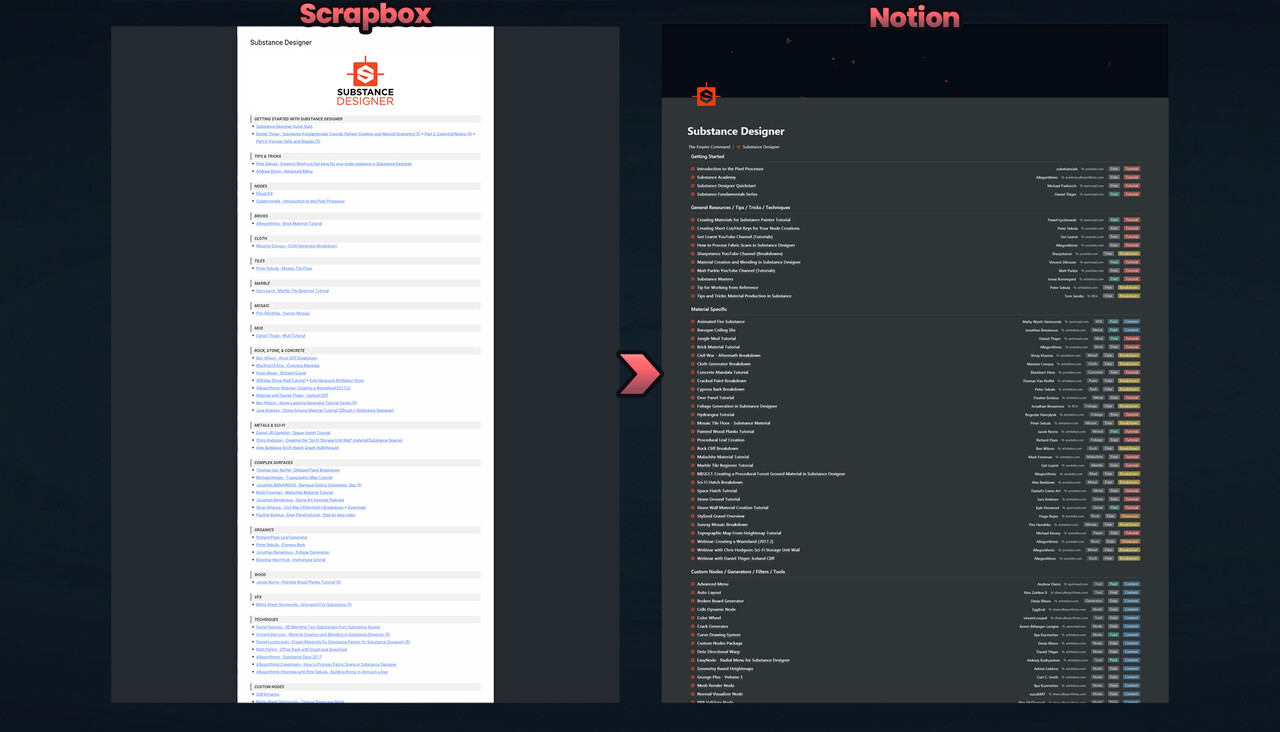The width and height of the screenshot is (1280, 732).
Task: Click the icon beside Cracked Paint Breakdown
Action: [x=692, y=381]
